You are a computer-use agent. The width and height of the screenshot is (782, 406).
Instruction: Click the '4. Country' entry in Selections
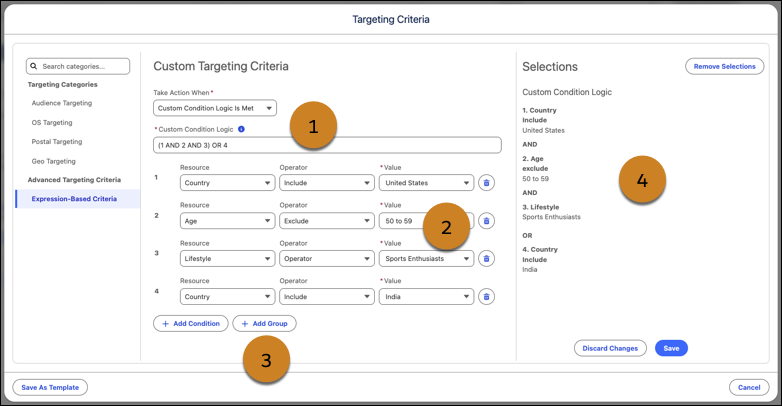540,249
